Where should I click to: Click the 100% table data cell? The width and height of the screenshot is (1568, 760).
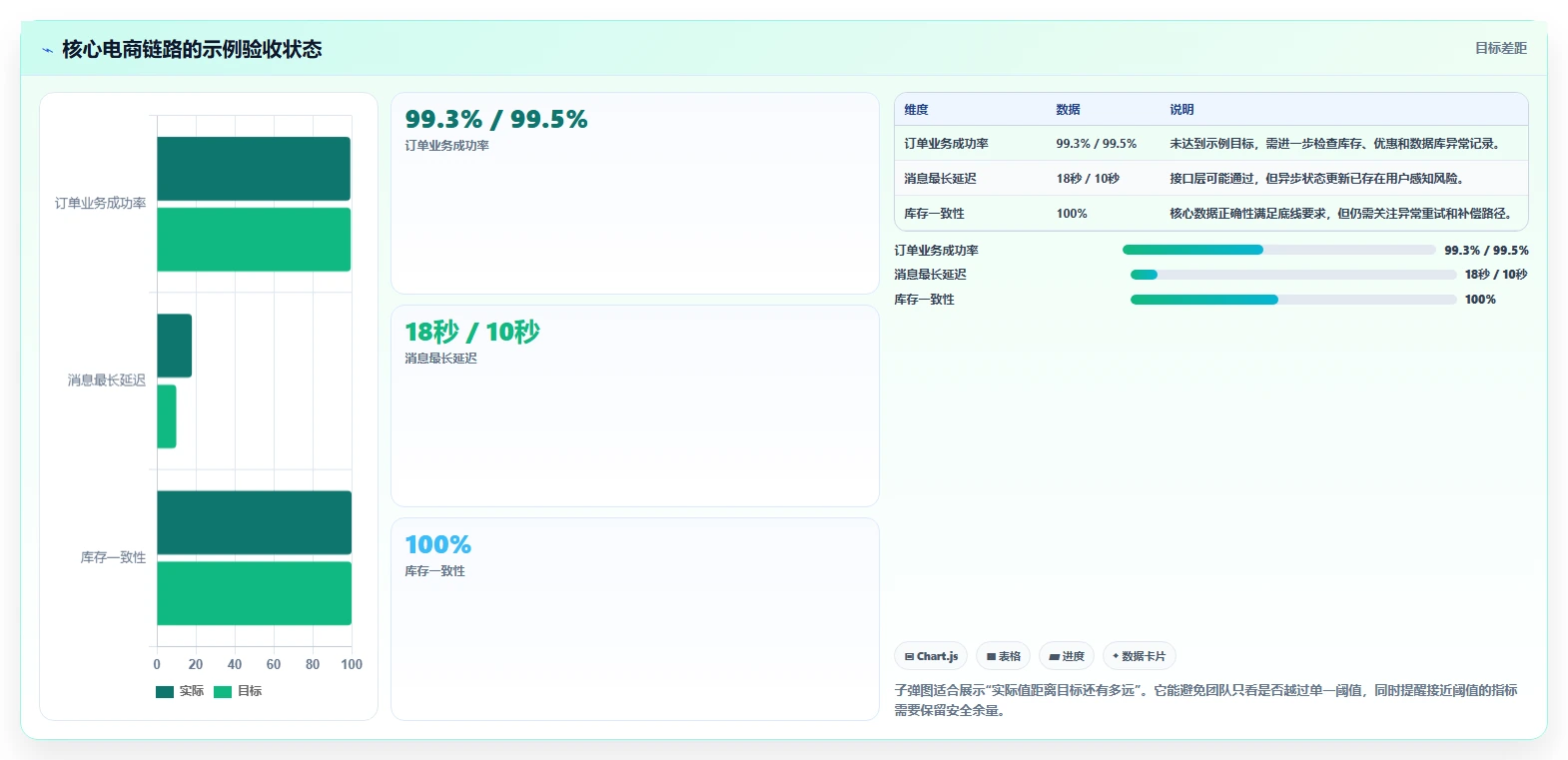click(x=1072, y=214)
